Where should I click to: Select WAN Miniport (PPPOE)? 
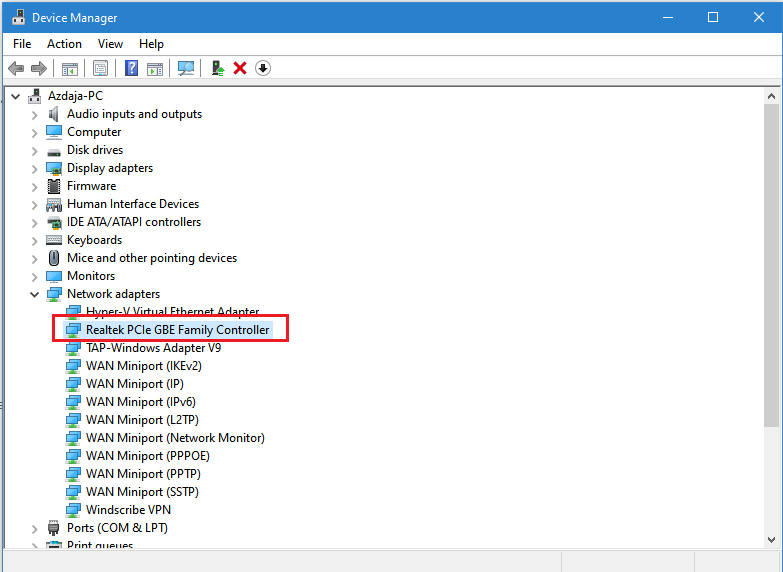coord(148,456)
